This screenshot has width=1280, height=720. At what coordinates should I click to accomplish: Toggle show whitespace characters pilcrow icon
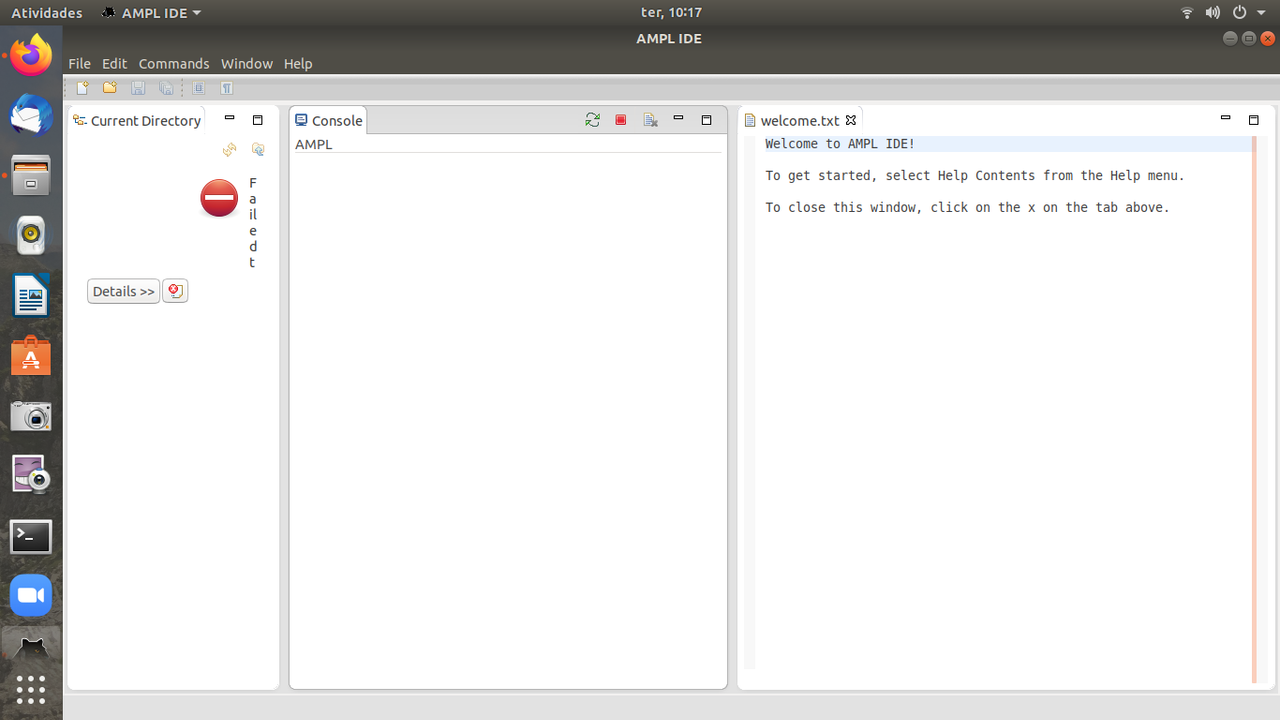tap(227, 88)
